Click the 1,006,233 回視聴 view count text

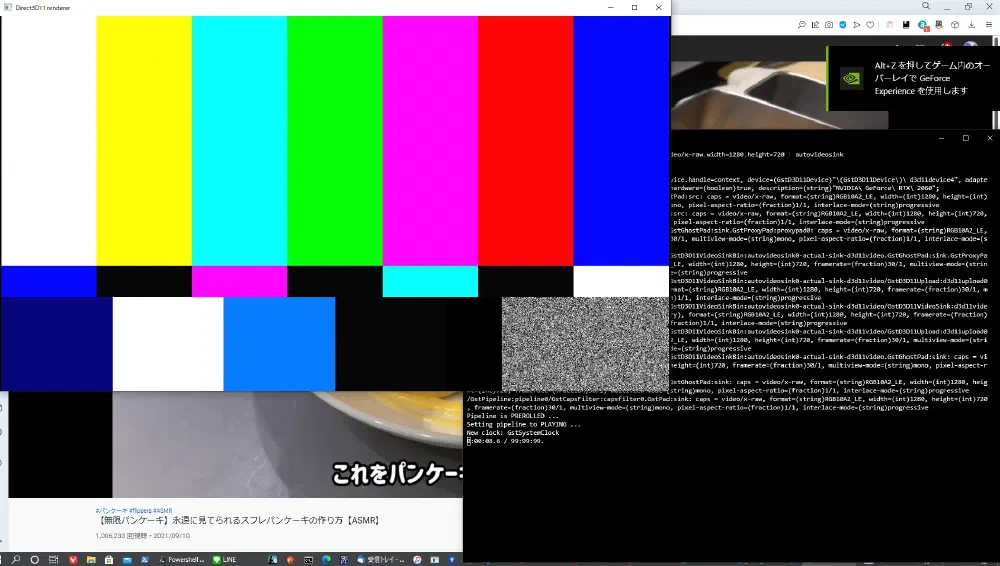(x=121, y=536)
